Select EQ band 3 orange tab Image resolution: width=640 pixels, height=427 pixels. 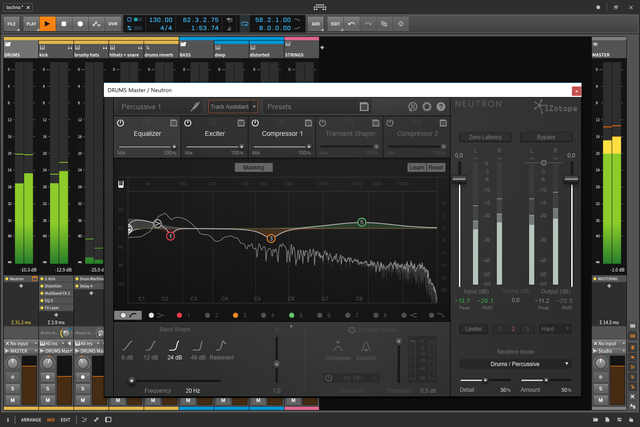point(240,315)
